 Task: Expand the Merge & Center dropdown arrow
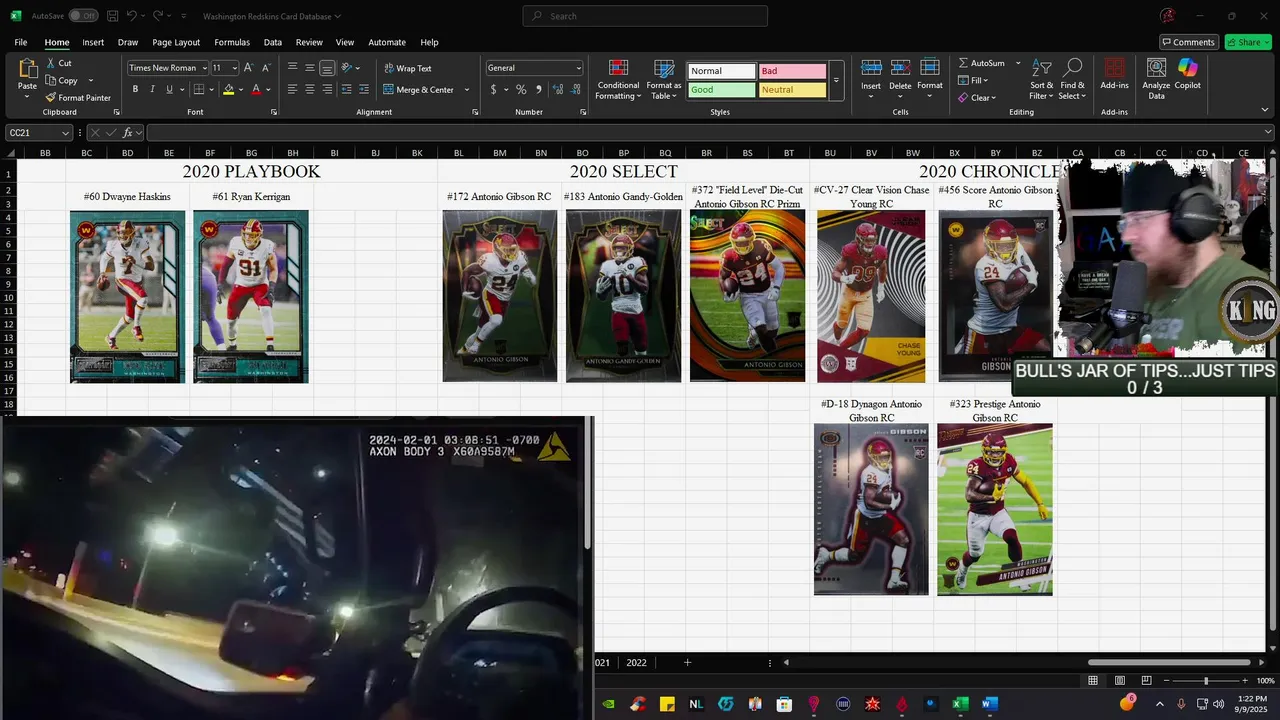(466, 89)
